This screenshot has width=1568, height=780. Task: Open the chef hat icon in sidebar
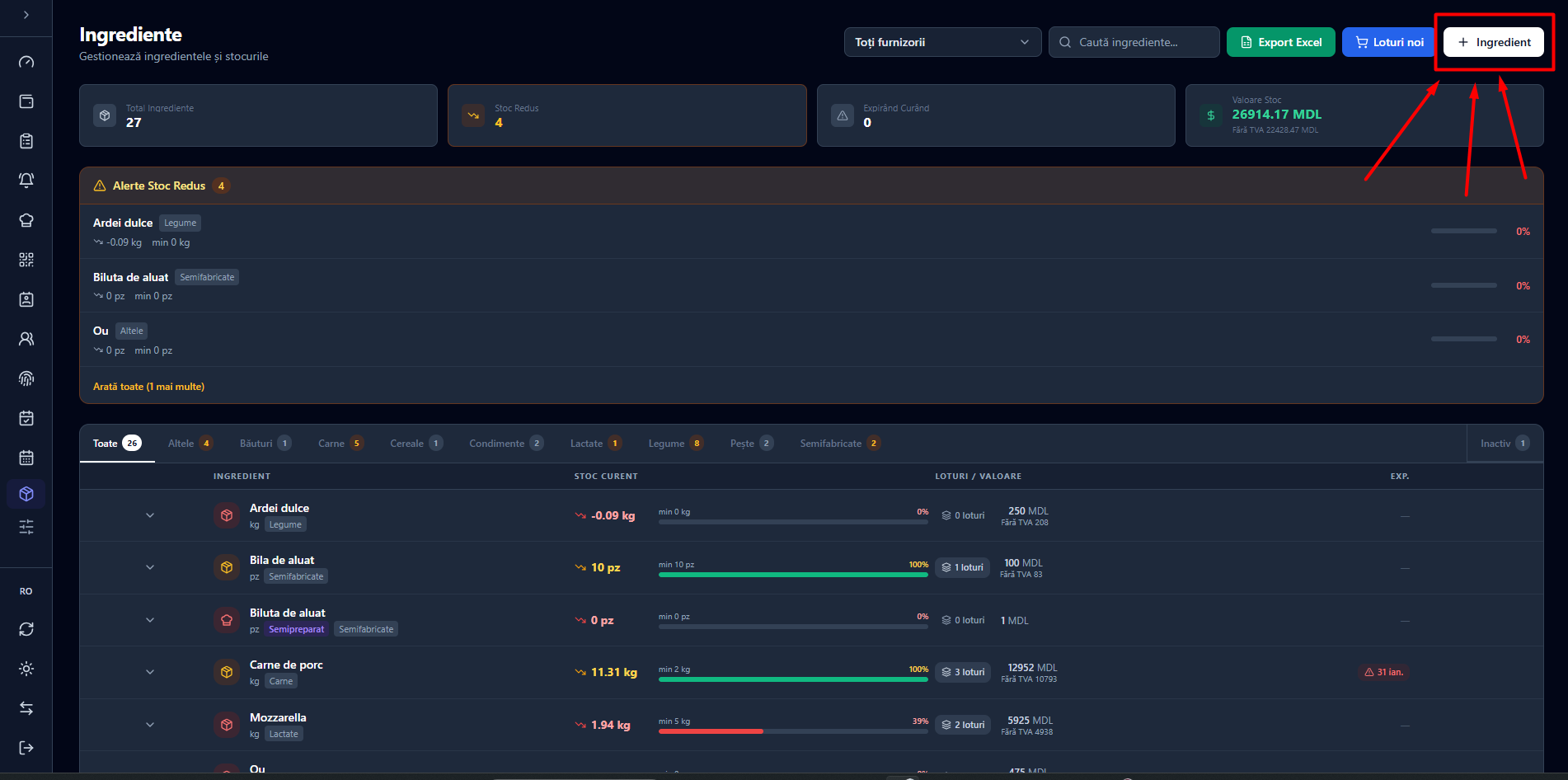click(26, 220)
